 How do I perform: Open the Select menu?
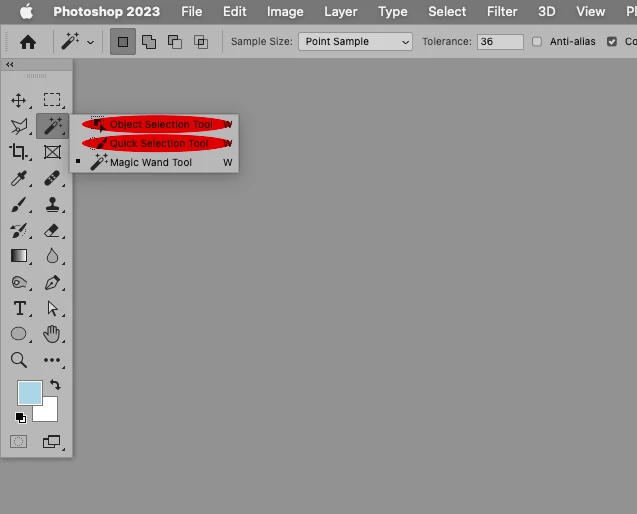point(447,11)
